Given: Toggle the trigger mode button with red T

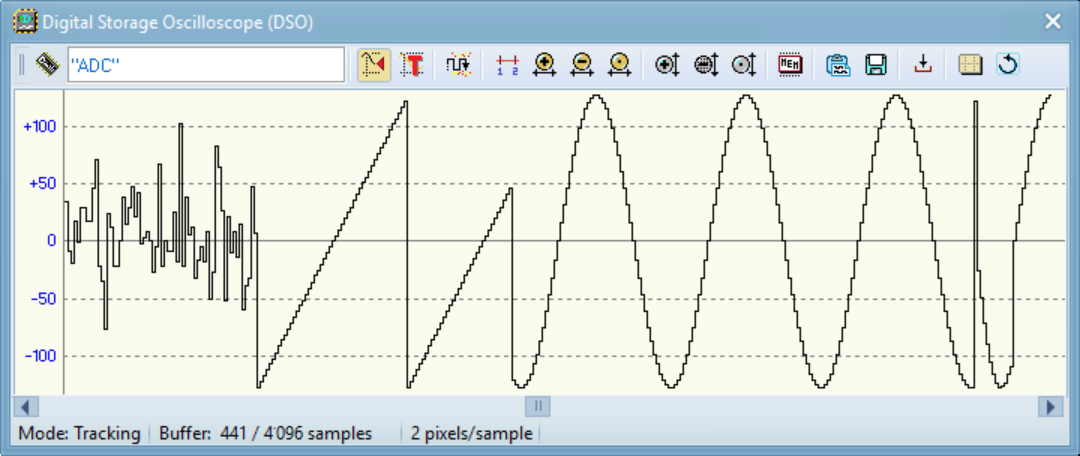Looking at the screenshot, I should tap(412, 65).
